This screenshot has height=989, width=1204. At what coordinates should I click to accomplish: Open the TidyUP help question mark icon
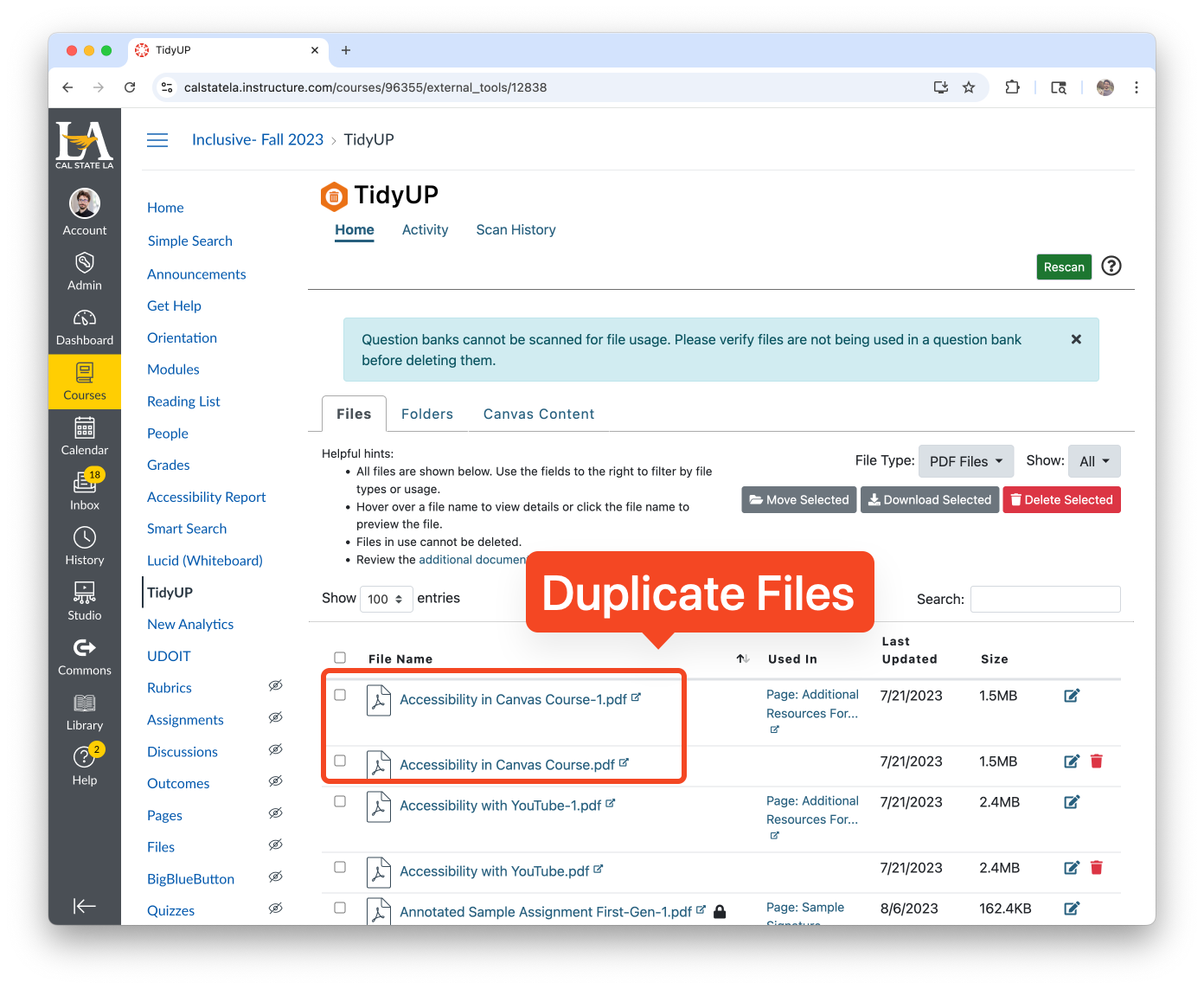[1111, 267]
